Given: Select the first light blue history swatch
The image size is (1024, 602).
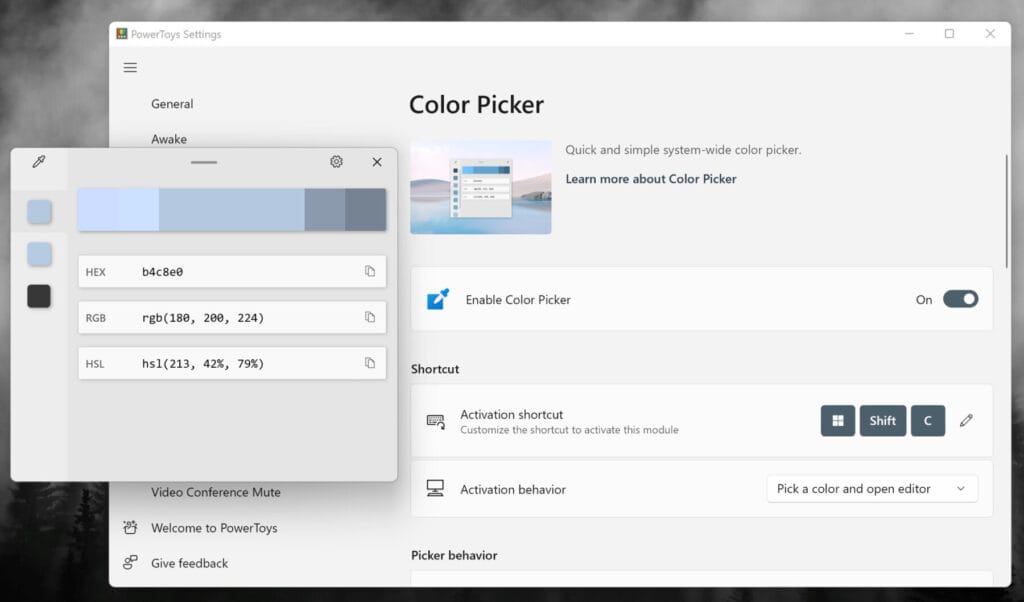Looking at the screenshot, I should pyautogui.click(x=39, y=212).
